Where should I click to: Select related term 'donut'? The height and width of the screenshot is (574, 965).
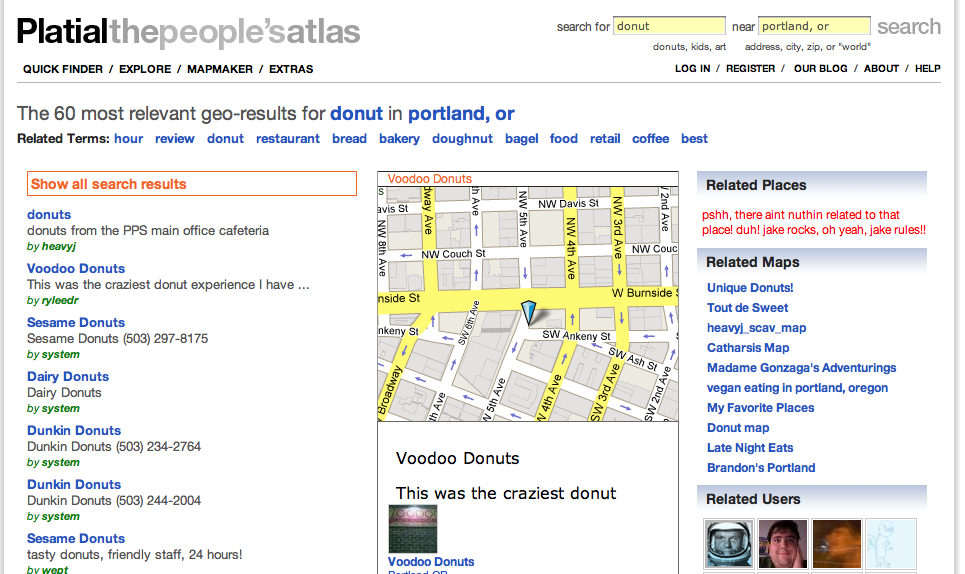225,139
